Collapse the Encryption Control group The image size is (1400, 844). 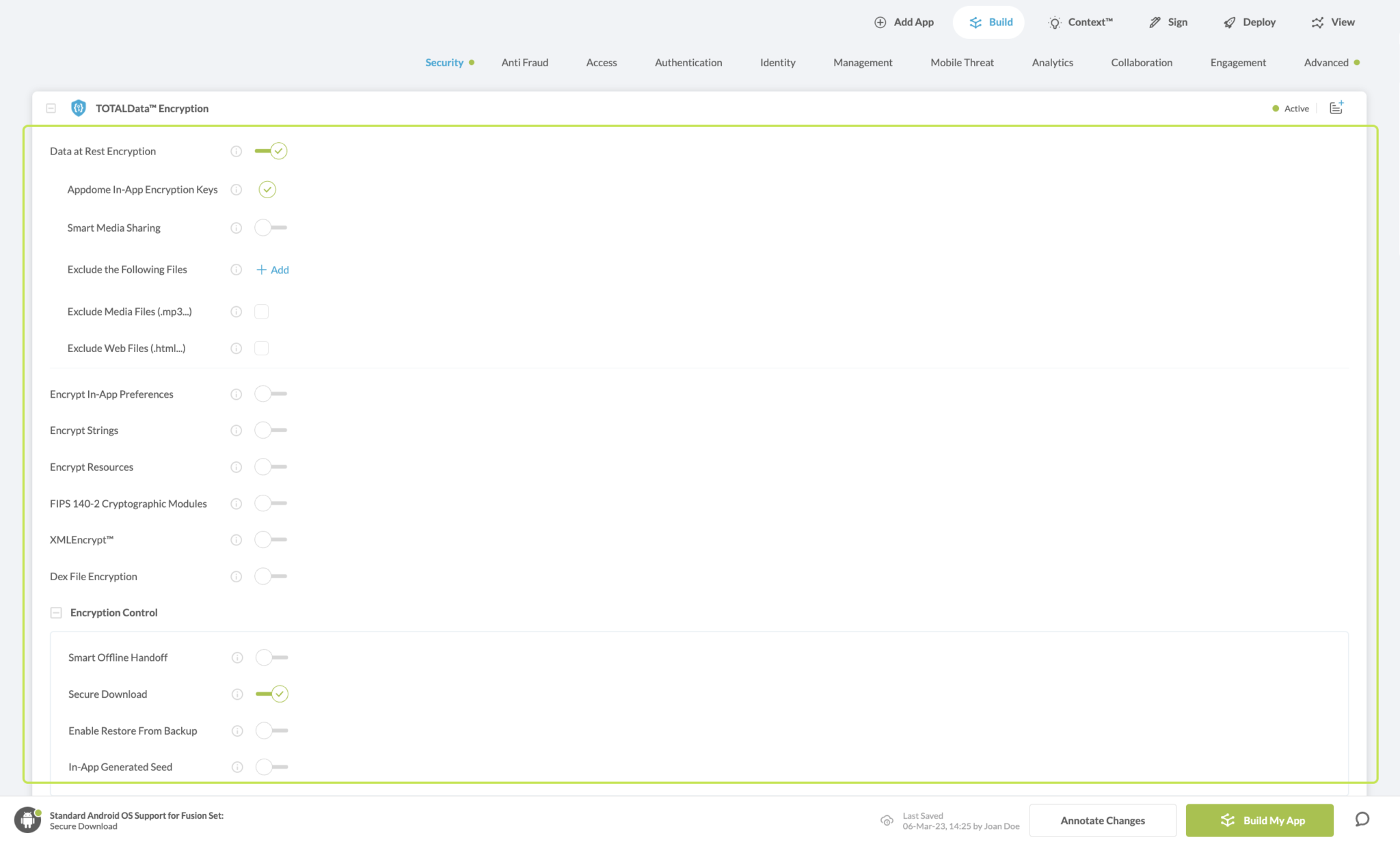click(x=56, y=613)
